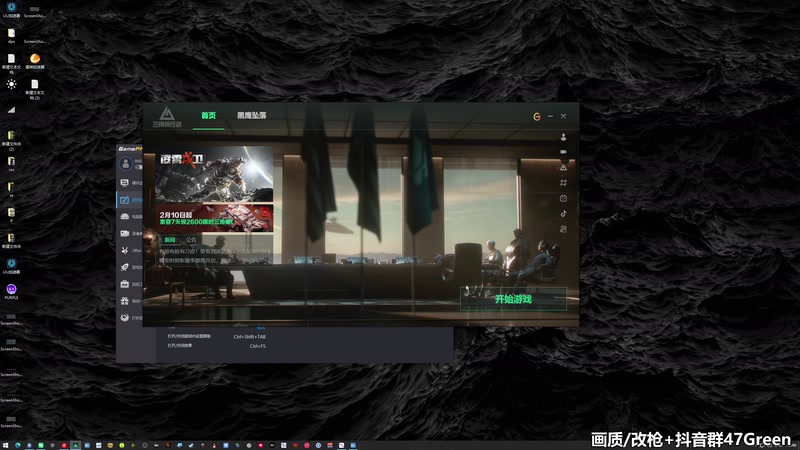Open the 2月10日起 red promotion banner
The width and height of the screenshot is (800, 450).
pyautogui.click(x=214, y=218)
